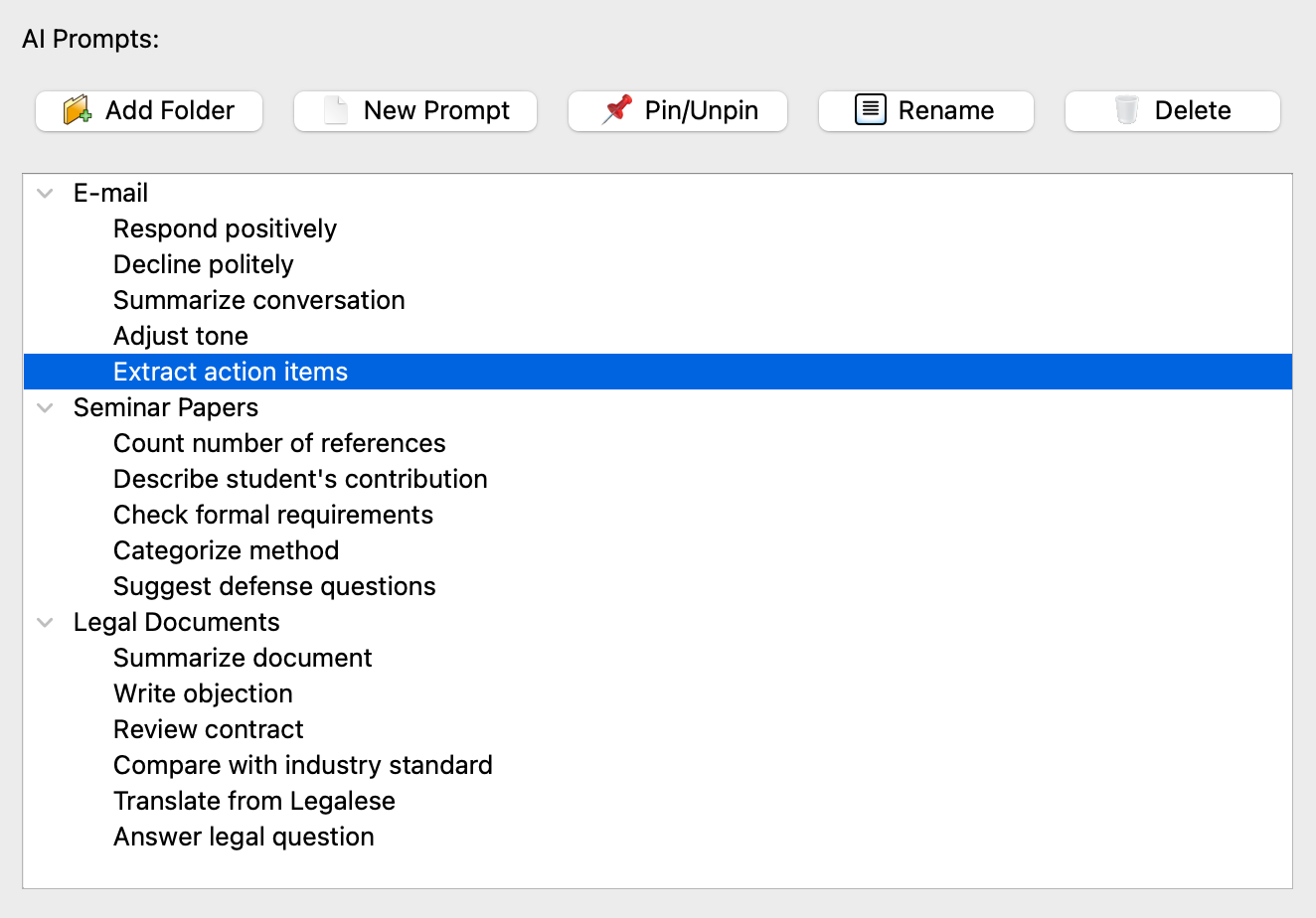This screenshot has height=918, width=1316.
Task: Click the Rename button
Action: point(925,110)
